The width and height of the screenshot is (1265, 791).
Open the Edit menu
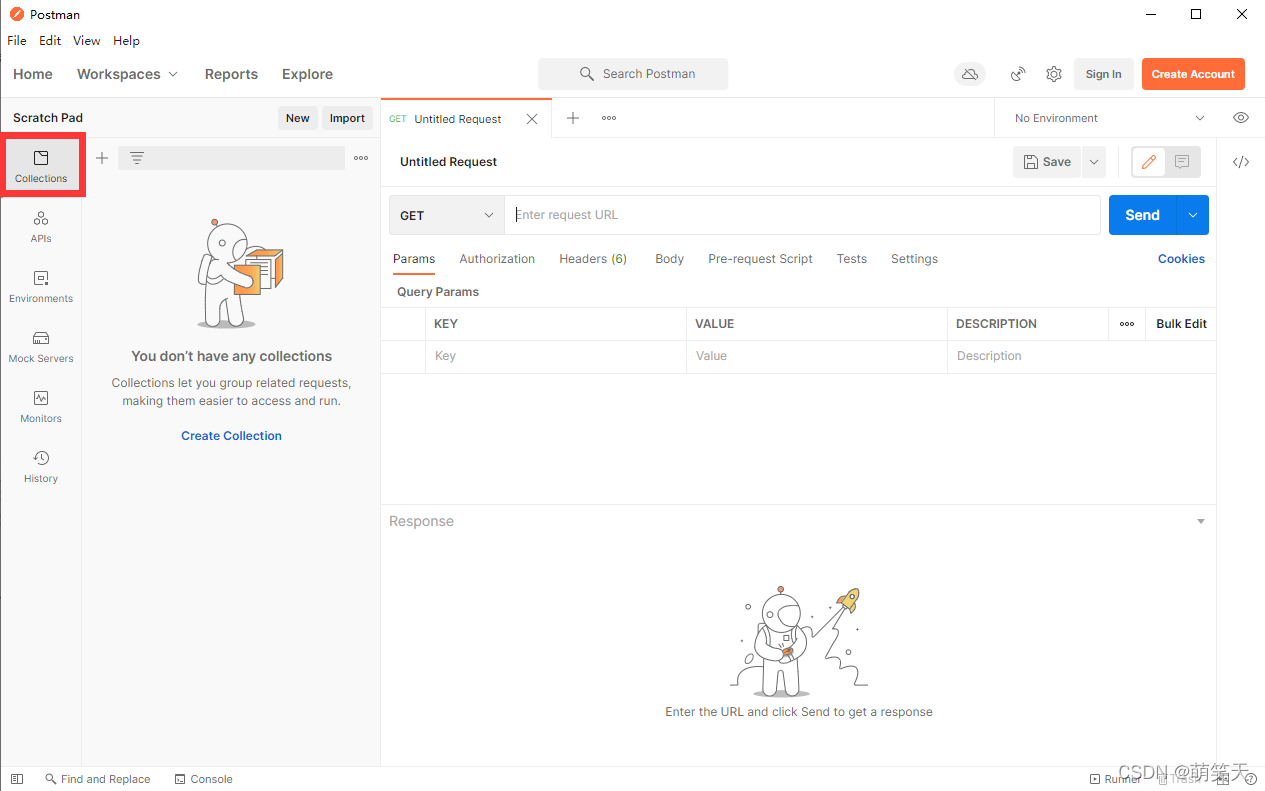(x=50, y=41)
